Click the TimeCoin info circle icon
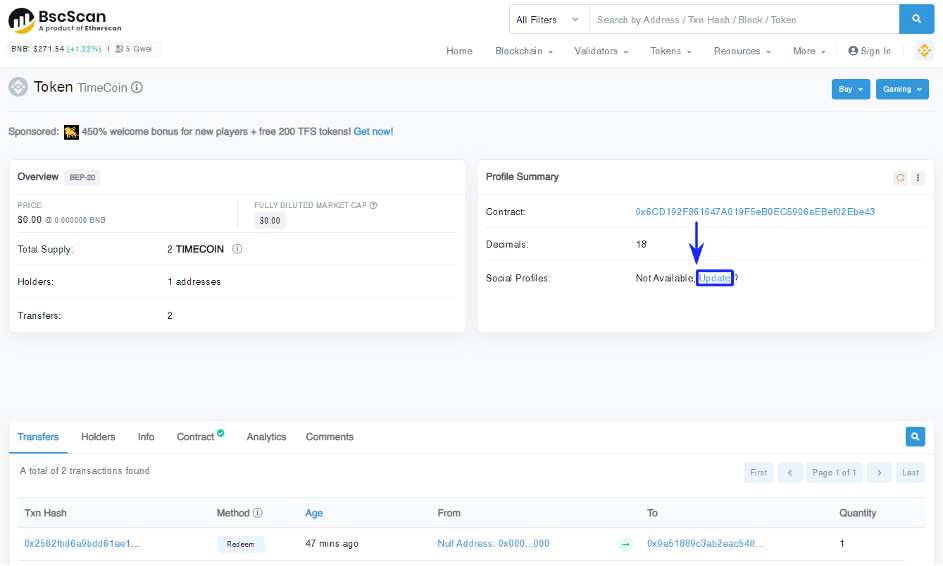This screenshot has height=566, width=943. coord(137,87)
